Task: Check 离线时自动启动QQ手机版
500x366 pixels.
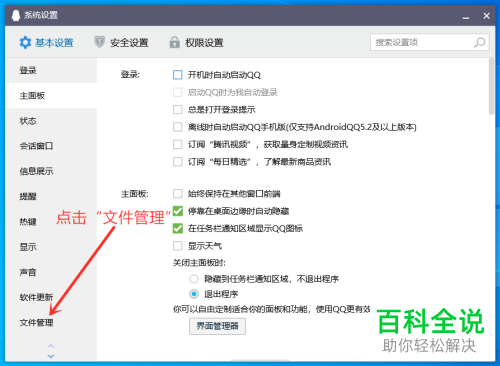Action: 178,127
